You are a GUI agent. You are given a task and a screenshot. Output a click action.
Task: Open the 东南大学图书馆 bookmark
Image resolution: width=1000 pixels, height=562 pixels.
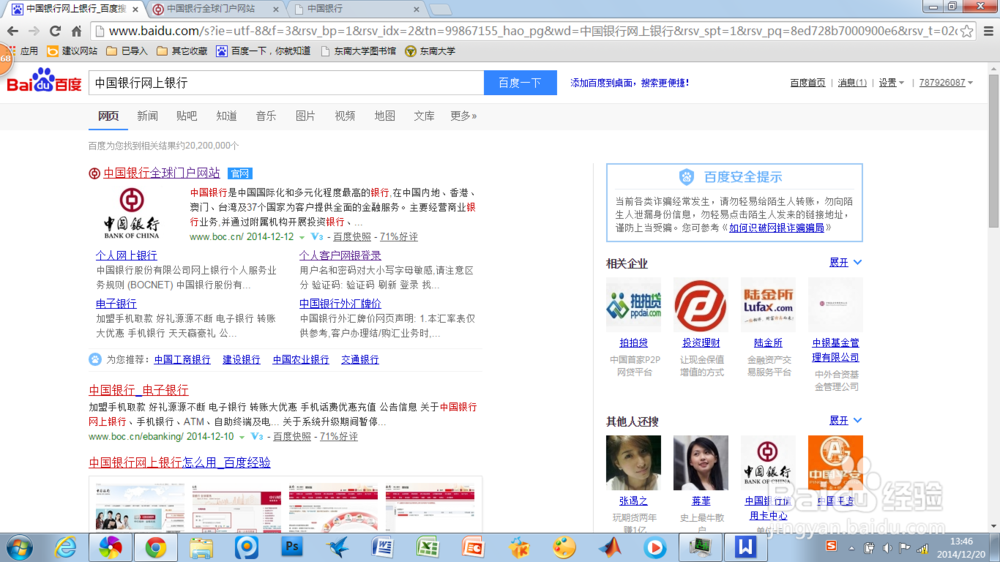point(358,51)
